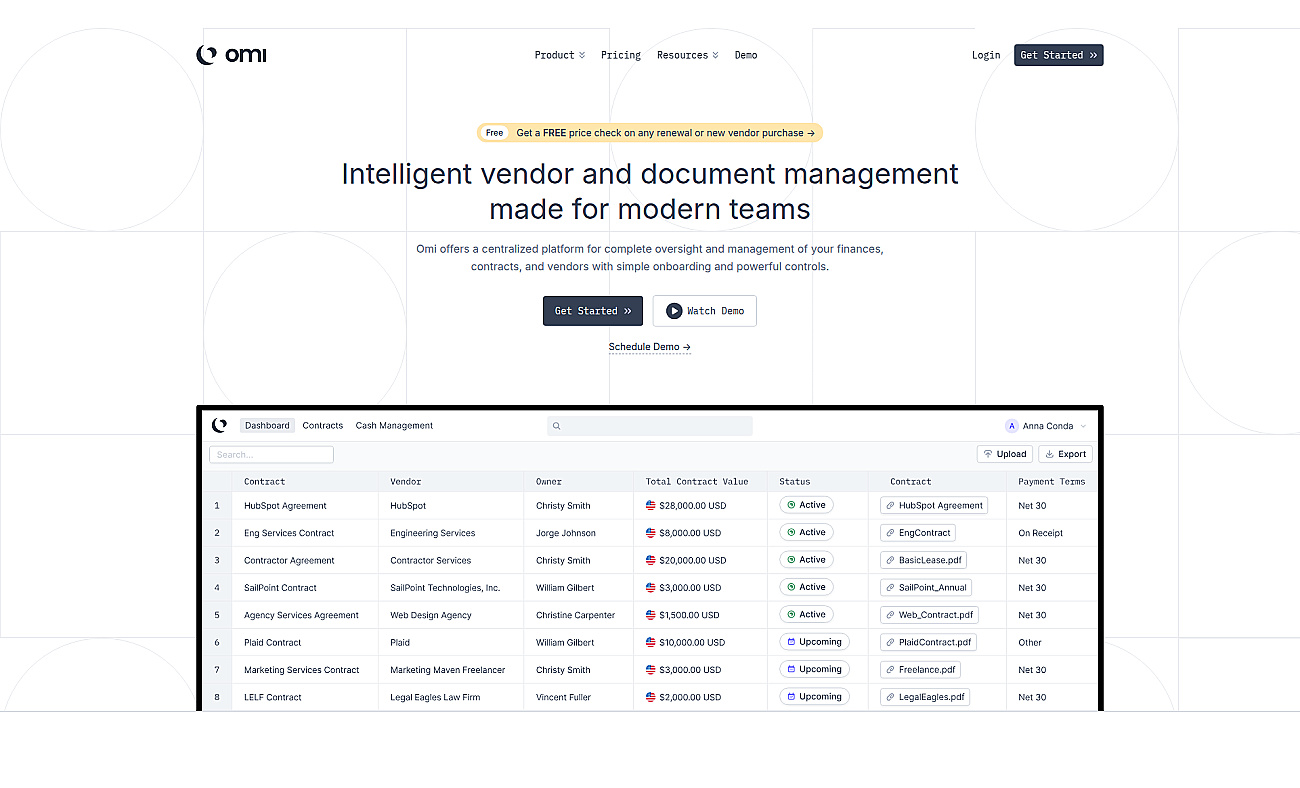
Task: Click the Vendor column header
Action: [406, 481]
